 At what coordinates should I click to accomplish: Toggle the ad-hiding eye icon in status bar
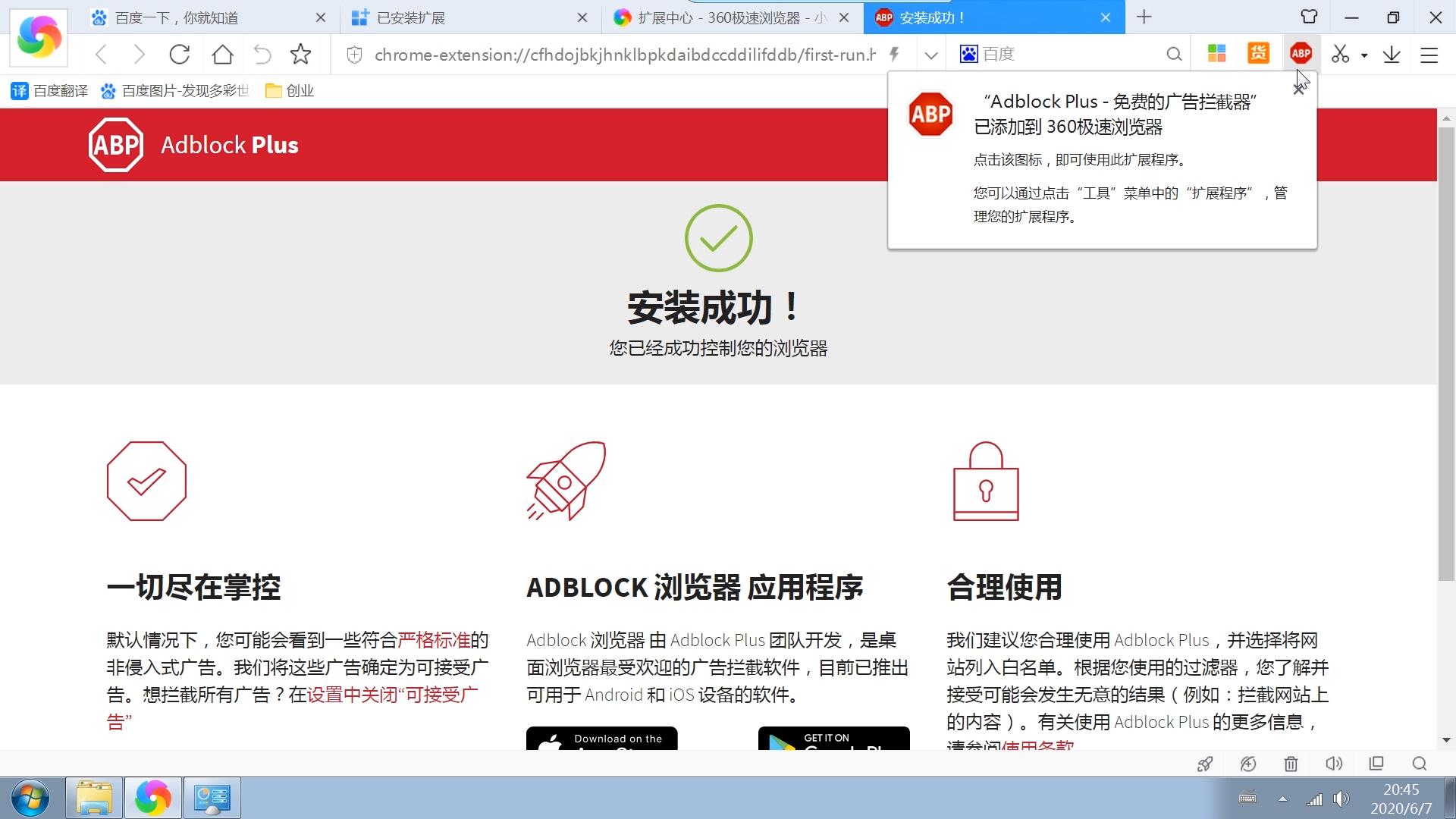click(1248, 764)
